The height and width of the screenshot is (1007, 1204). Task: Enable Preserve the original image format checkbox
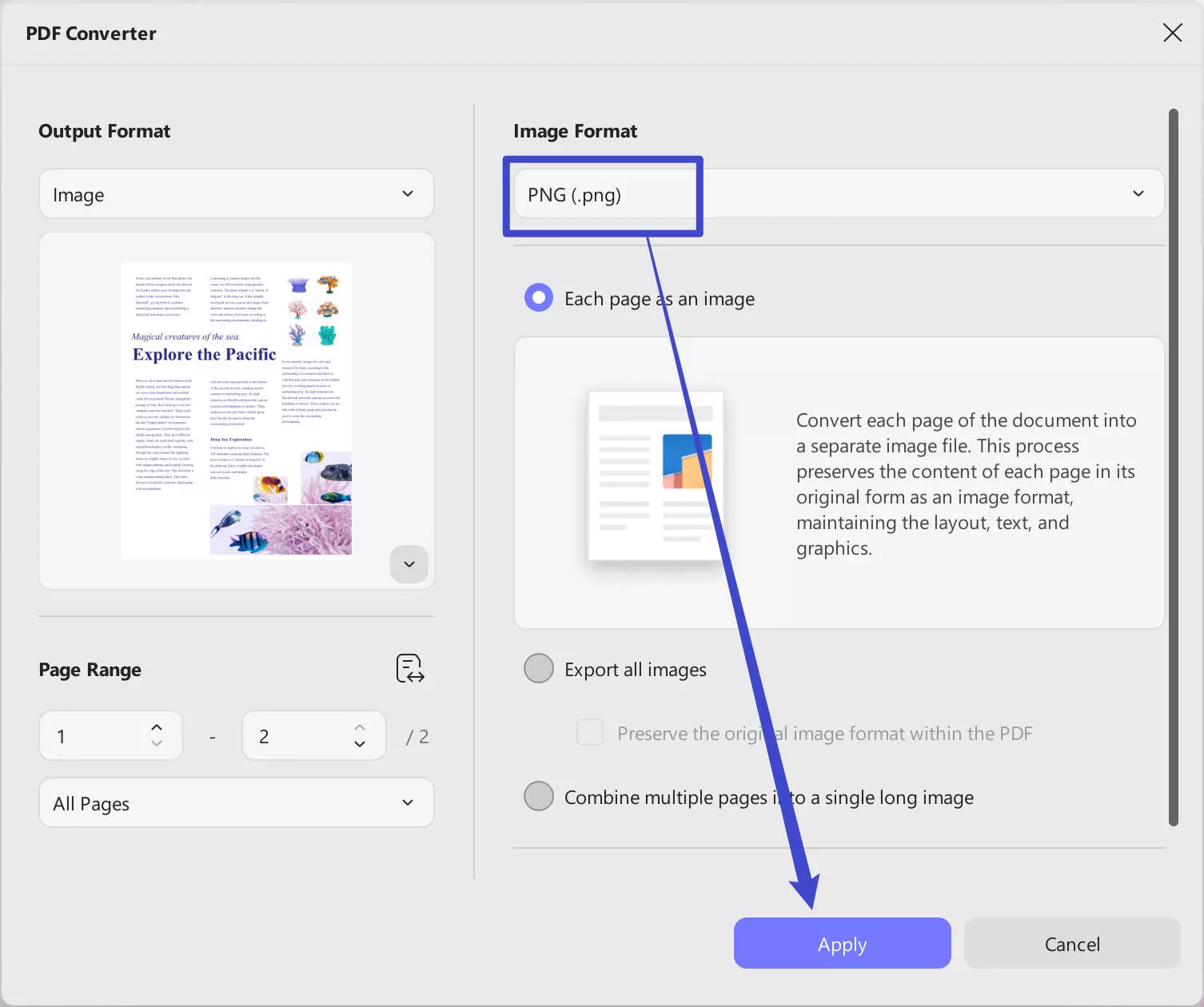point(589,732)
